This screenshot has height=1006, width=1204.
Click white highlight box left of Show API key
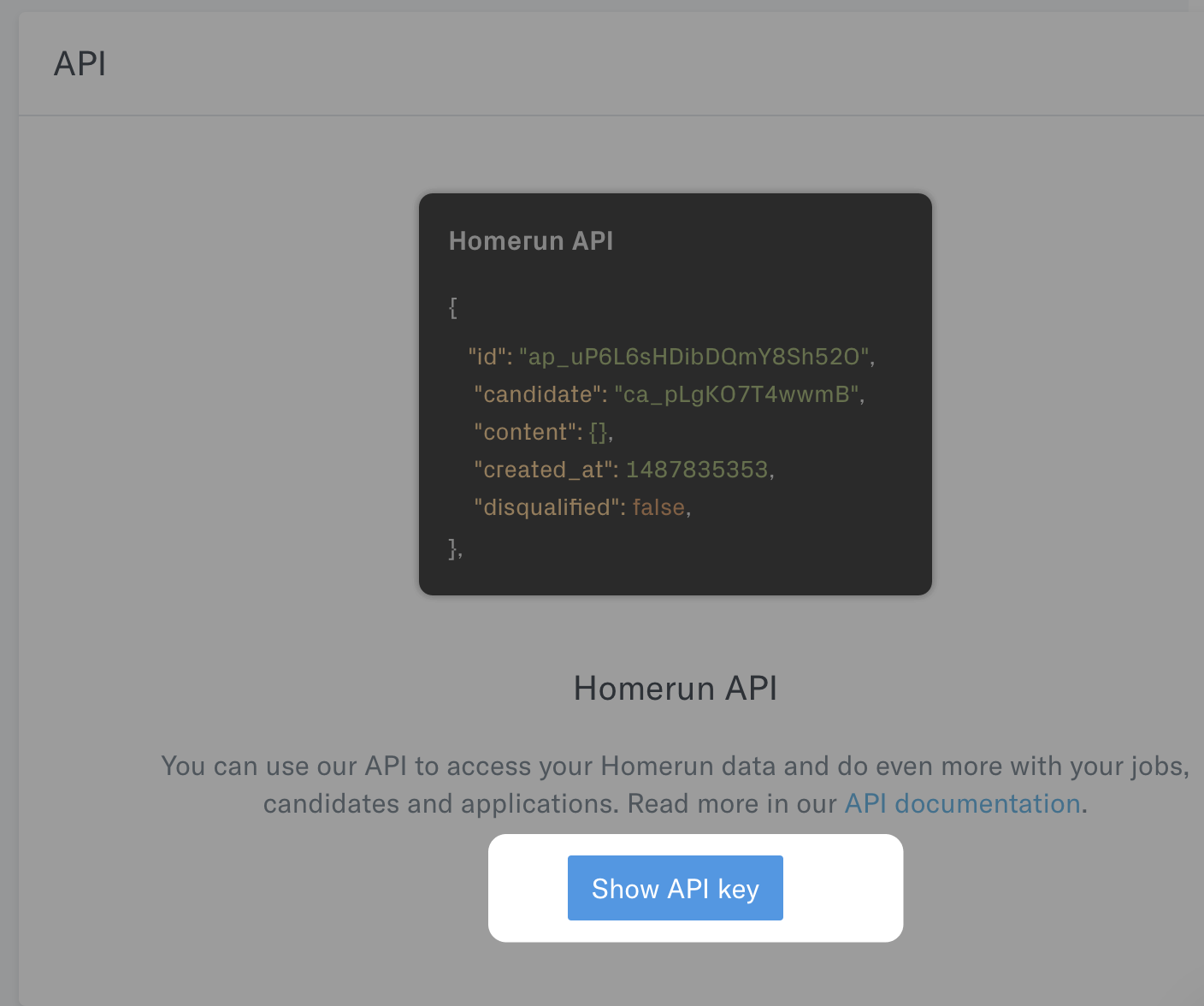528,888
